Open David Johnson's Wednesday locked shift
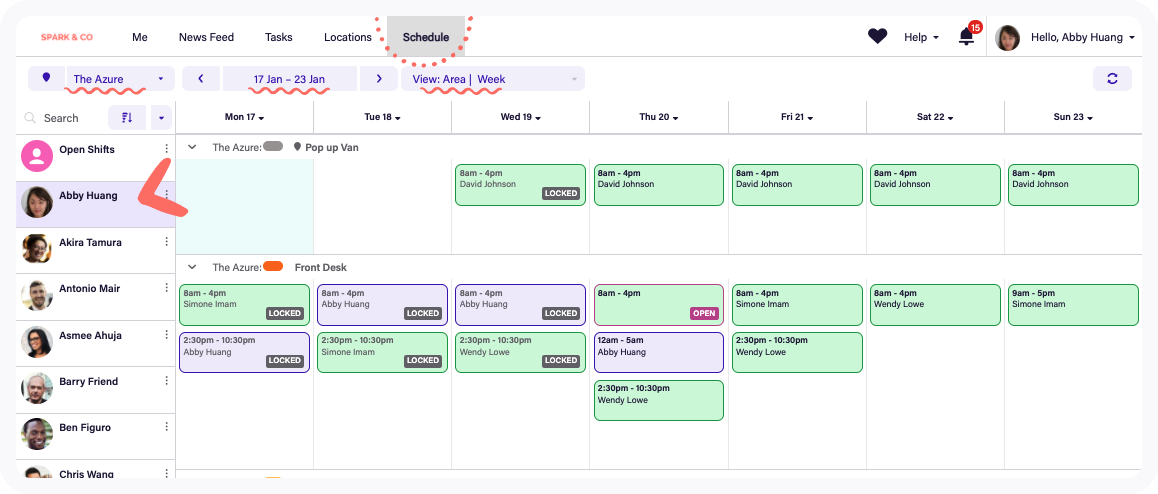This screenshot has width=1158, height=494. [521, 185]
